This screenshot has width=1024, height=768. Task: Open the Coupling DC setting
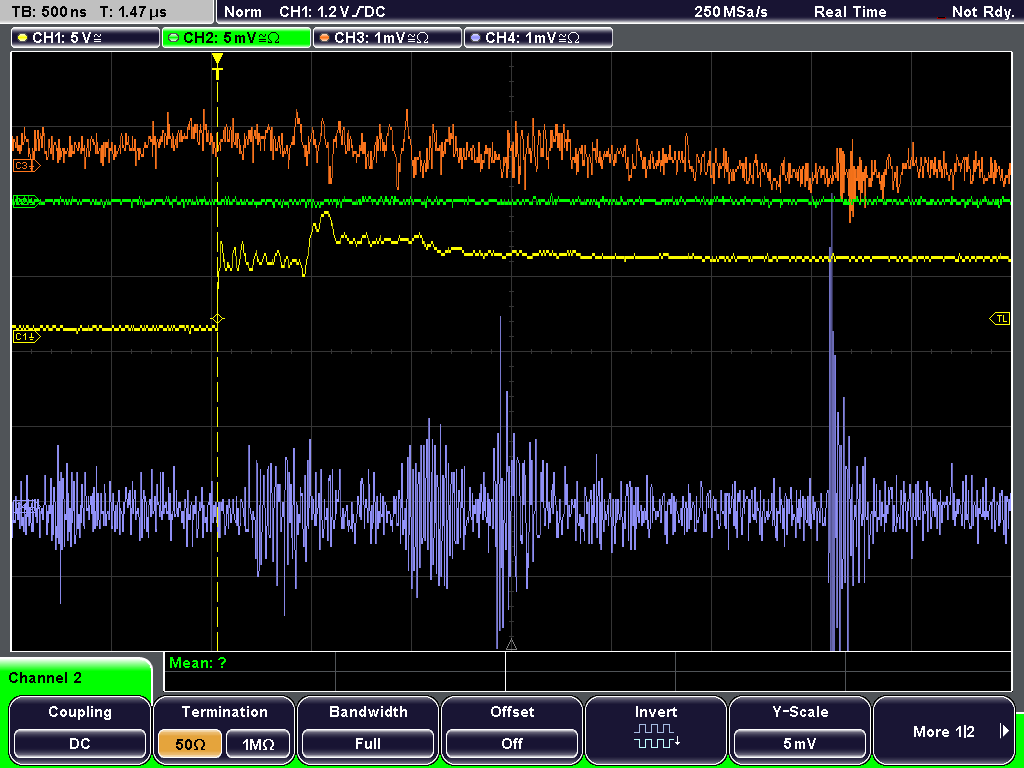[80, 744]
